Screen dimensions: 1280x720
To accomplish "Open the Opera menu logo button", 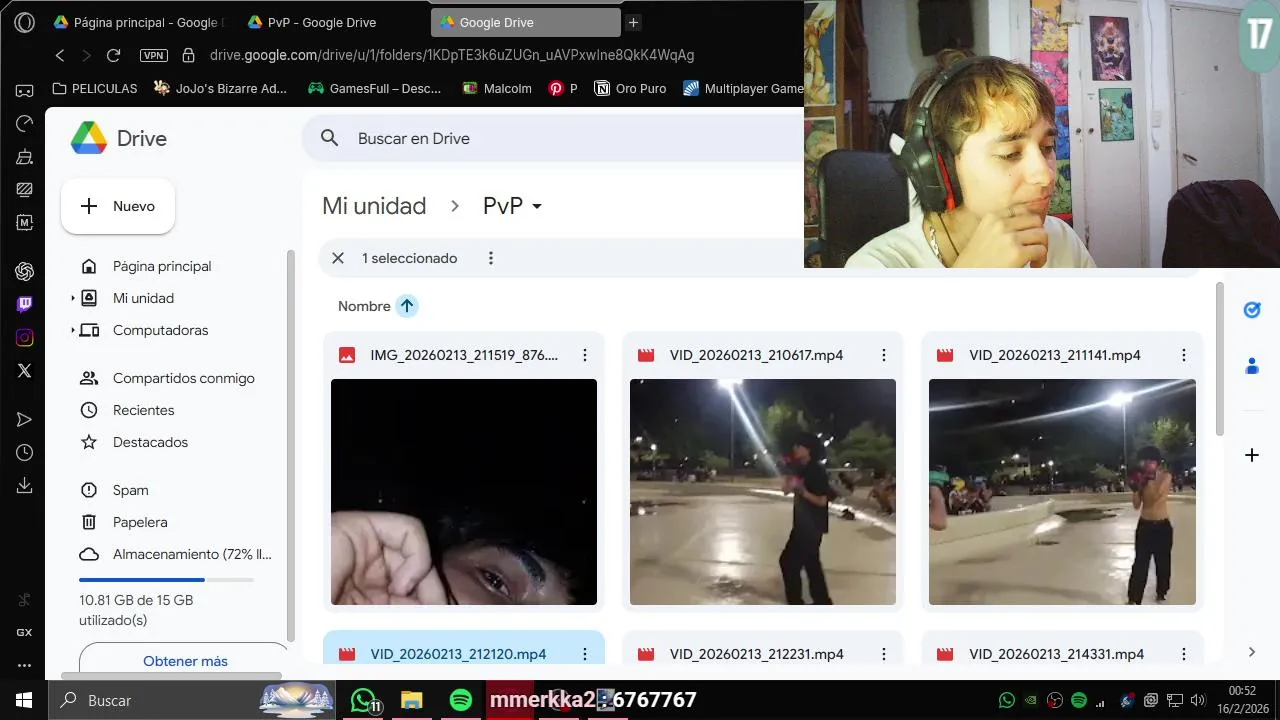I will (24, 22).
